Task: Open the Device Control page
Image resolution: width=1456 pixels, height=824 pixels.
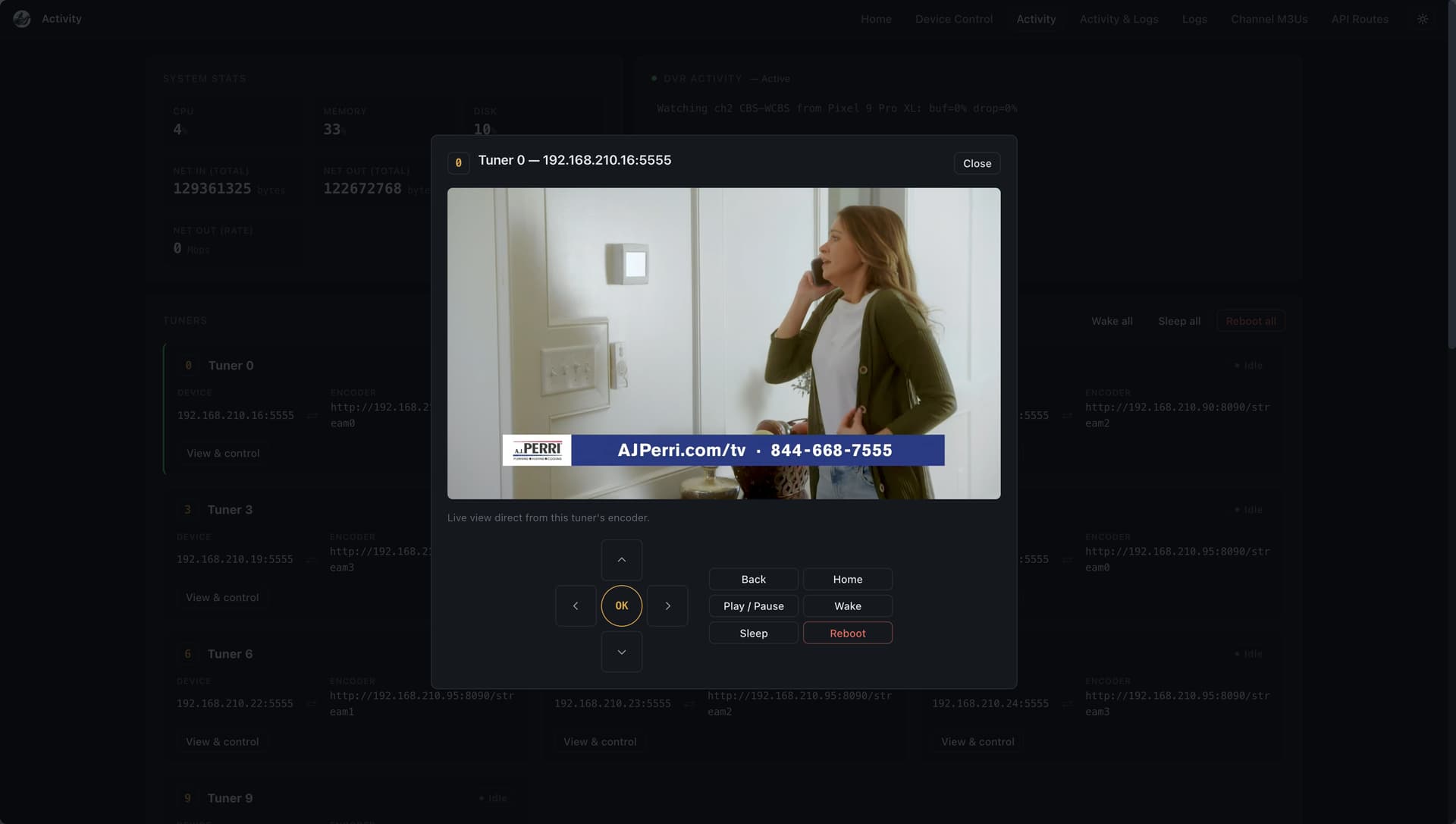Action: point(954,19)
